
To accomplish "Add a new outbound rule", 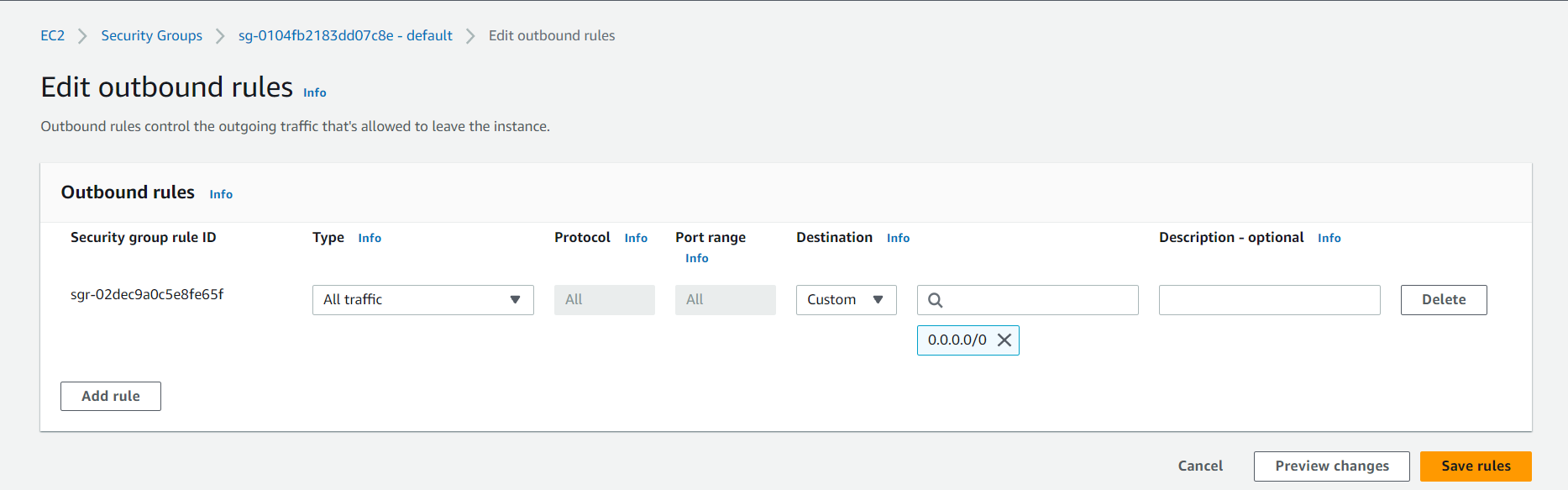I will (111, 396).
